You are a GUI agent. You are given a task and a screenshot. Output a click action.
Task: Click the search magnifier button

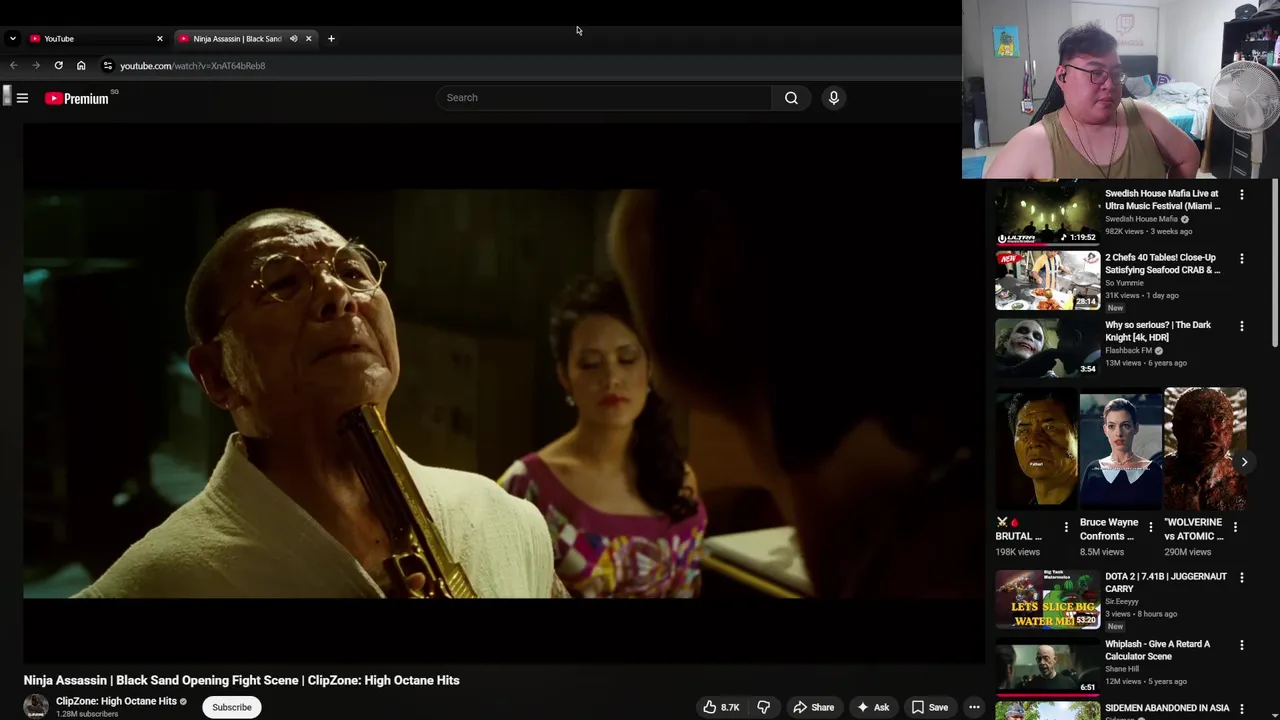(x=791, y=98)
